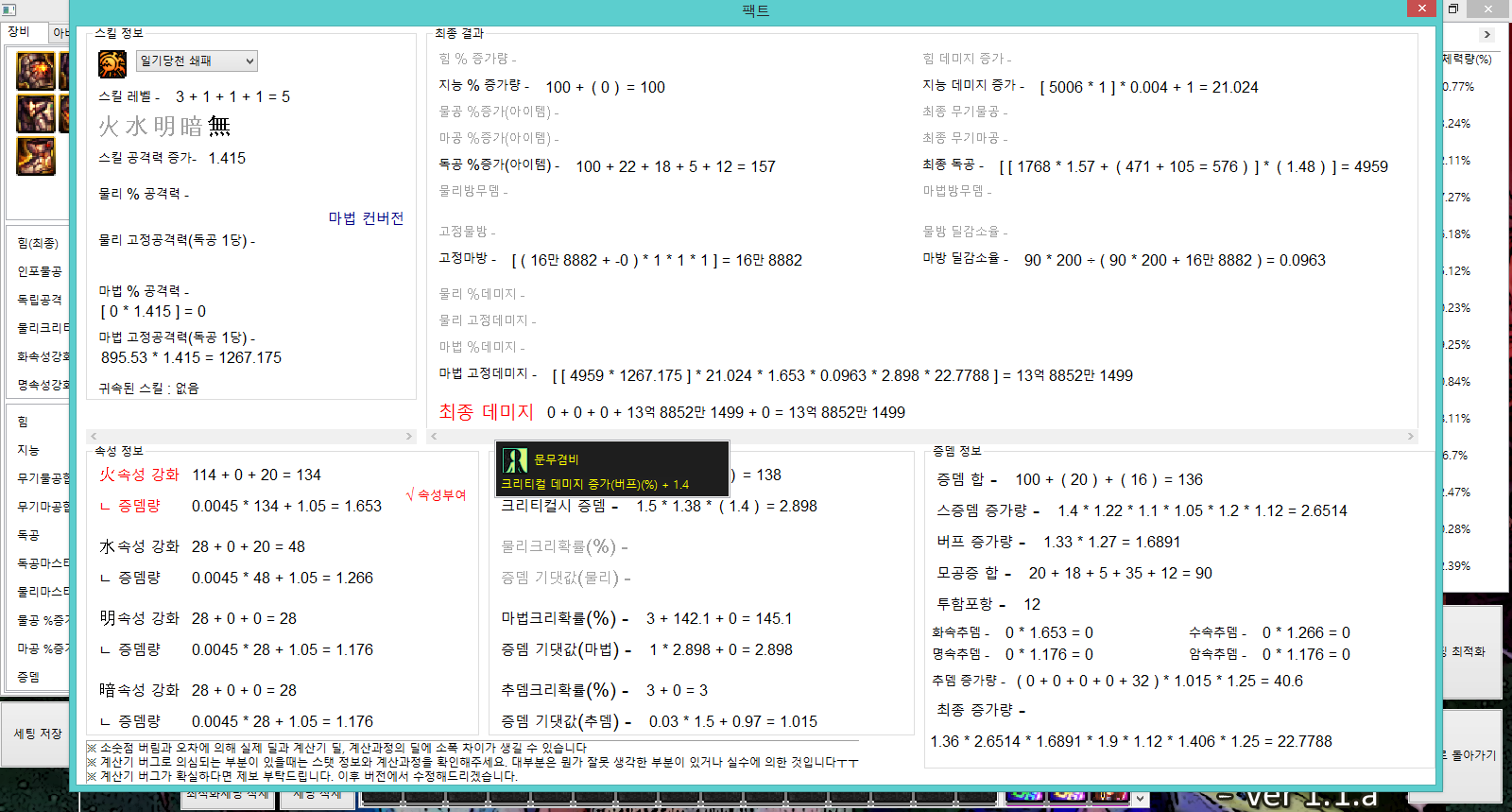
Task: Select the 明 light element symbol
Action: [x=164, y=127]
